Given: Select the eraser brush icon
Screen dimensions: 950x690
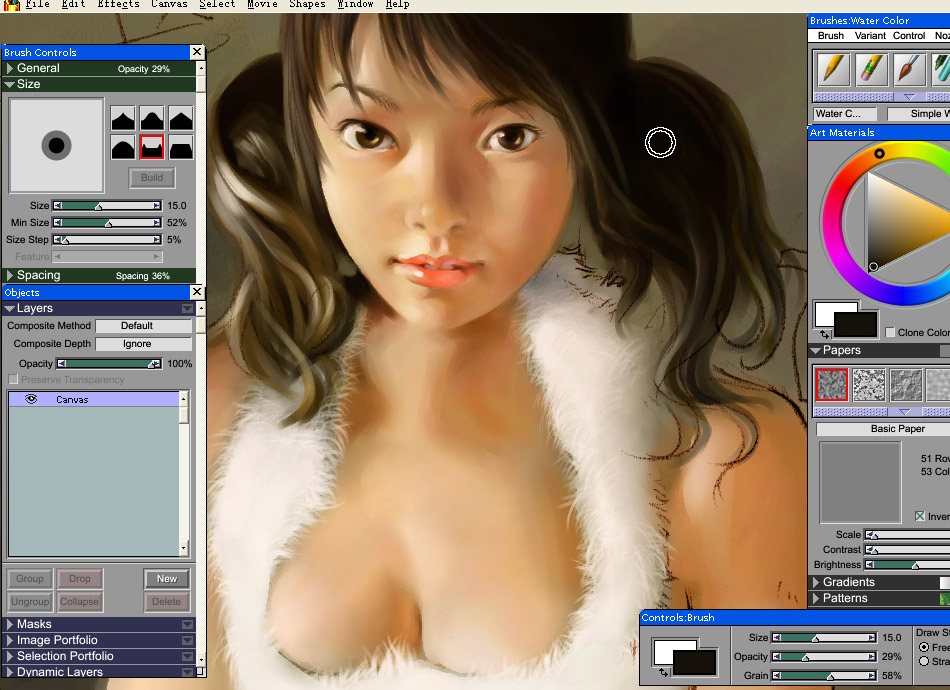Looking at the screenshot, I should (871, 70).
